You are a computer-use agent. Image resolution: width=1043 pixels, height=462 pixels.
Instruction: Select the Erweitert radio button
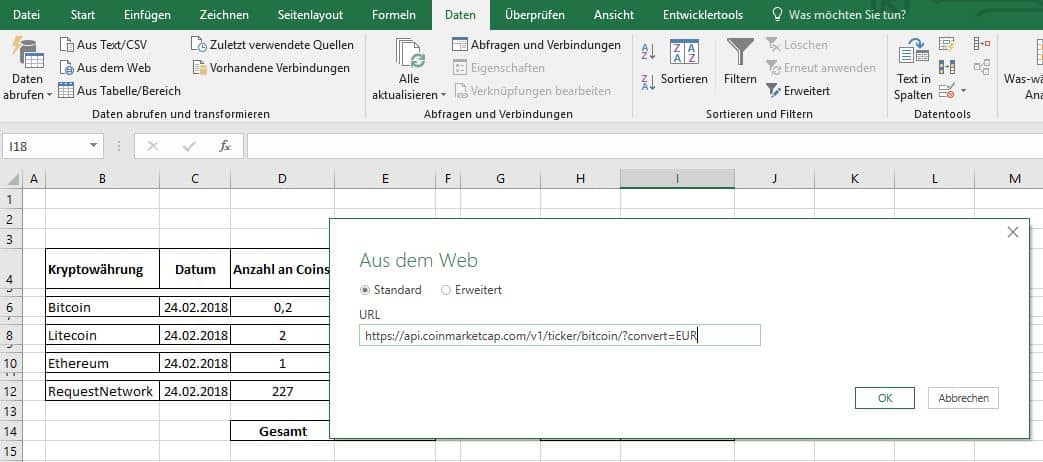click(446, 290)
